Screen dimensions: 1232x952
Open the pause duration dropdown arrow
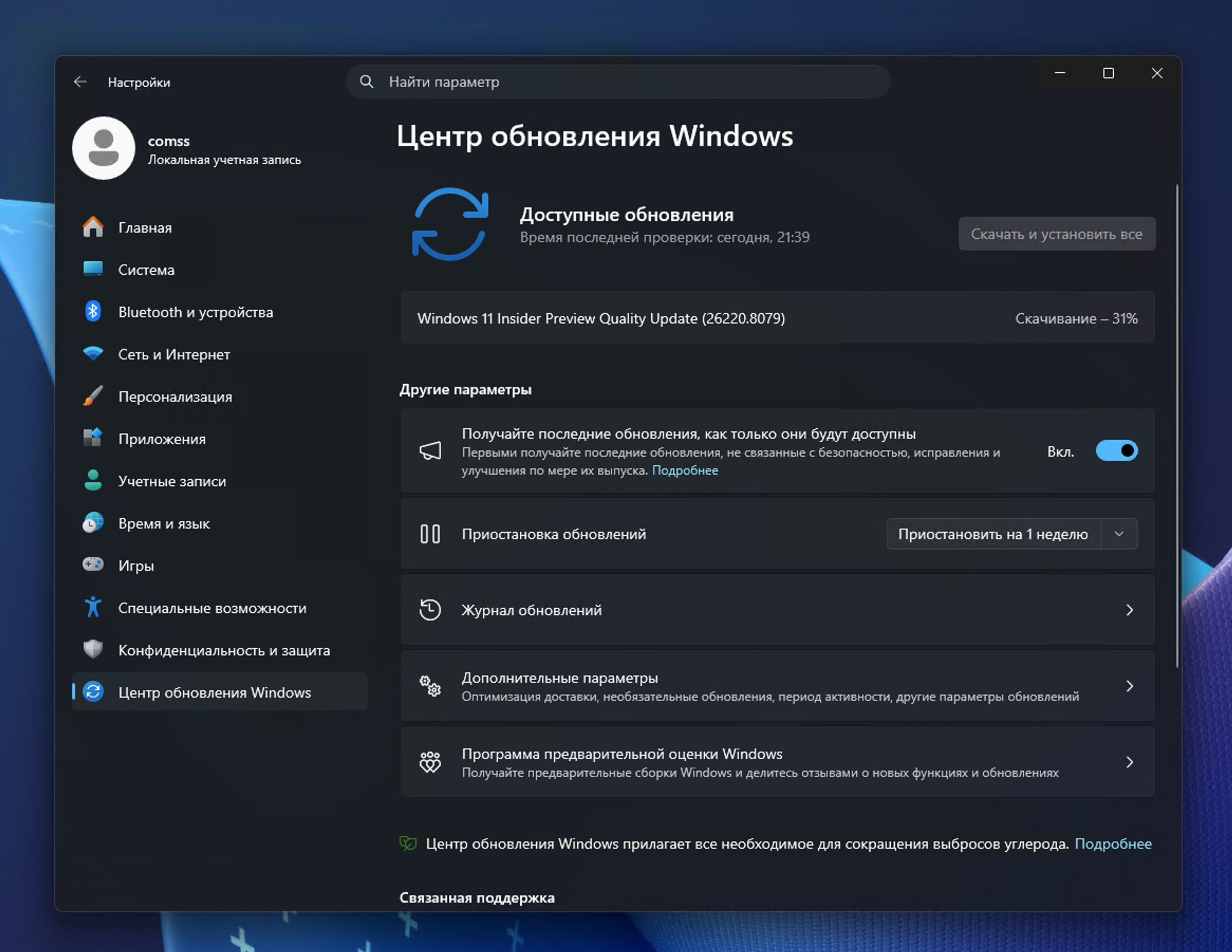pos(1119,534)
